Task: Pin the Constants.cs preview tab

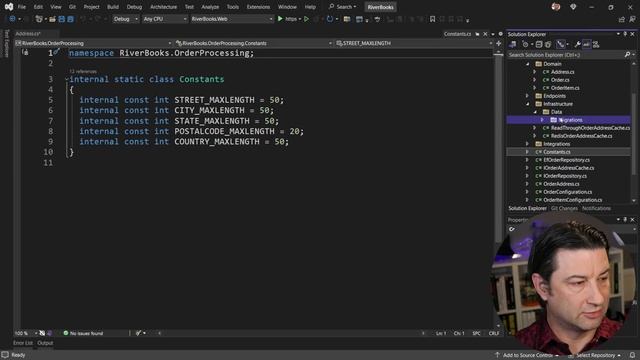Action: (x=477, y=34)
